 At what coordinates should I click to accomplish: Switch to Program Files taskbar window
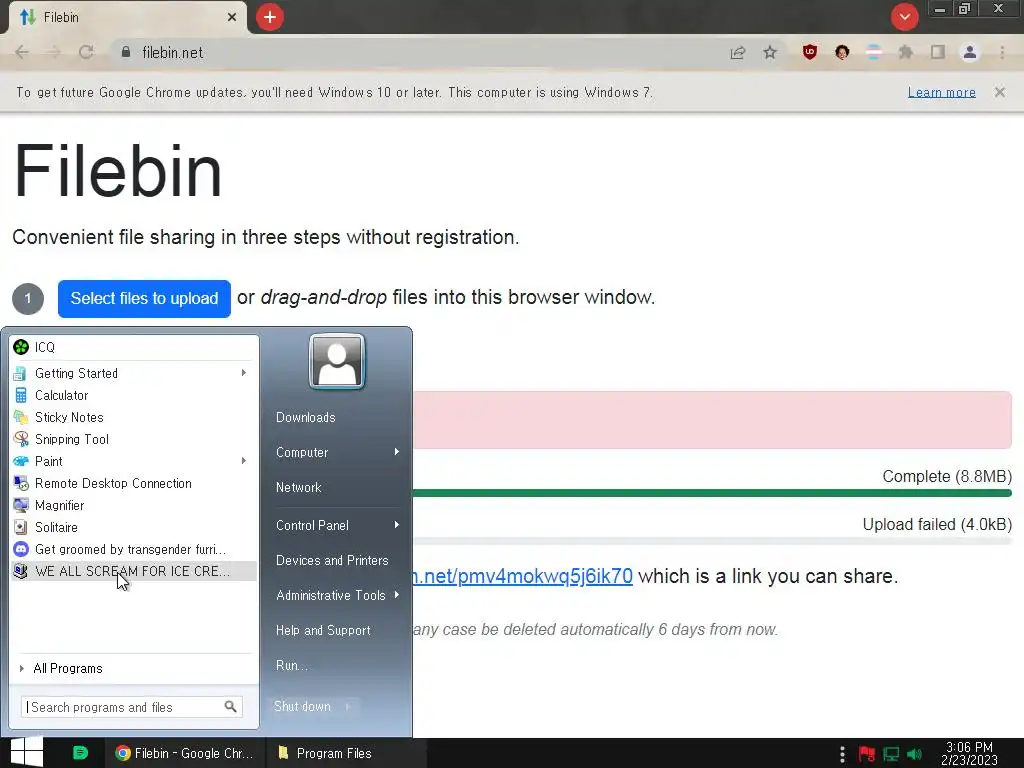click(346, 753)
